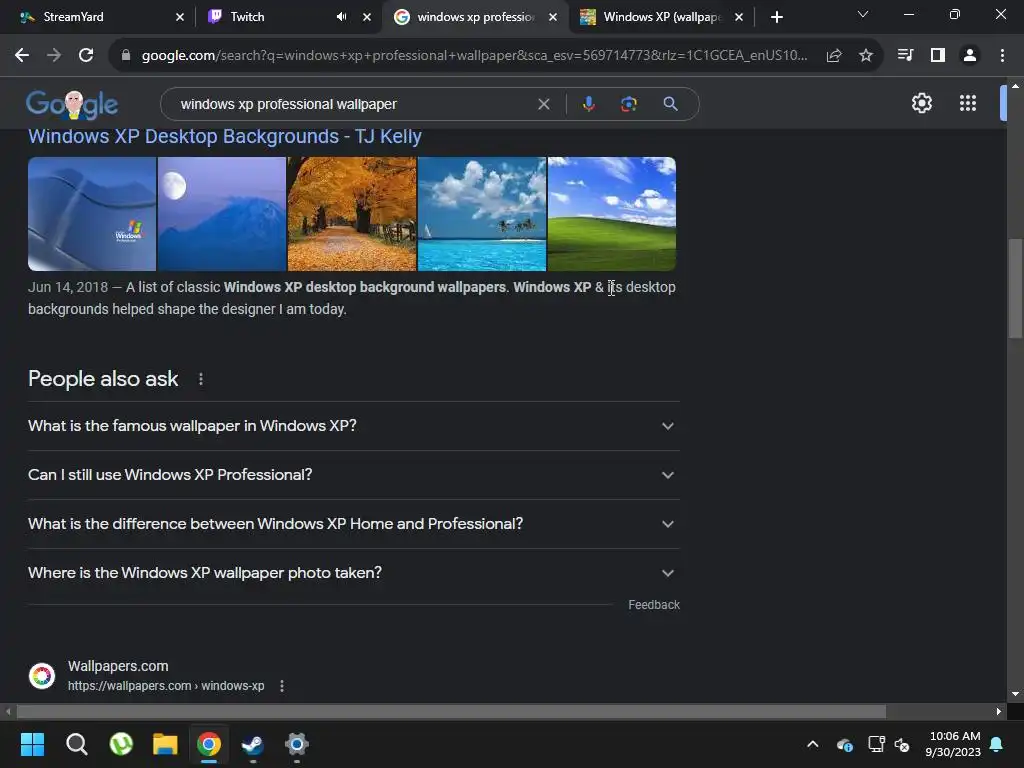Viewport: 1024px width, 768px height.
Task: Open Windows Start menu
Action: pos(32,744)
